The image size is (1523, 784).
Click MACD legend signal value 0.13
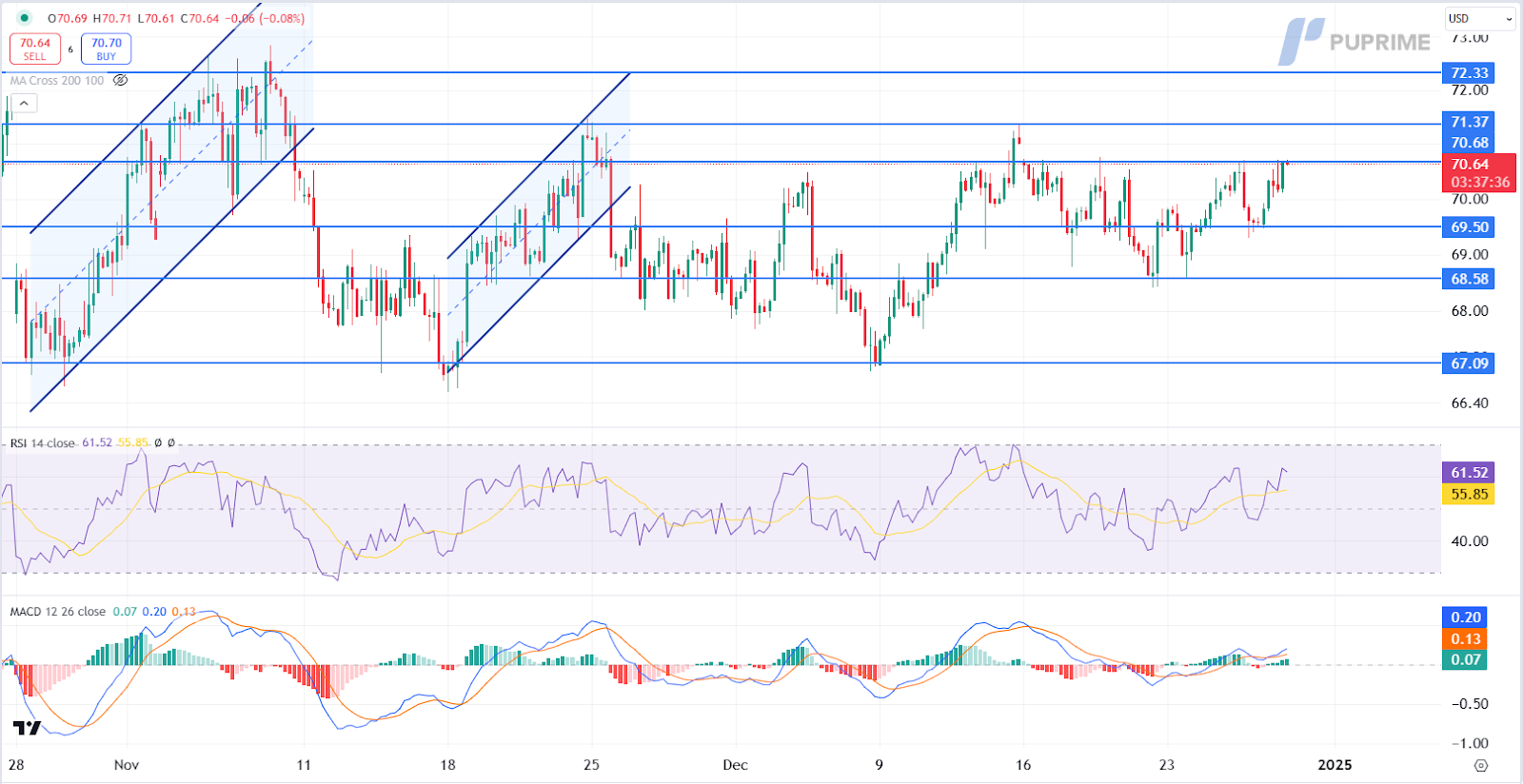coord(184,612)
